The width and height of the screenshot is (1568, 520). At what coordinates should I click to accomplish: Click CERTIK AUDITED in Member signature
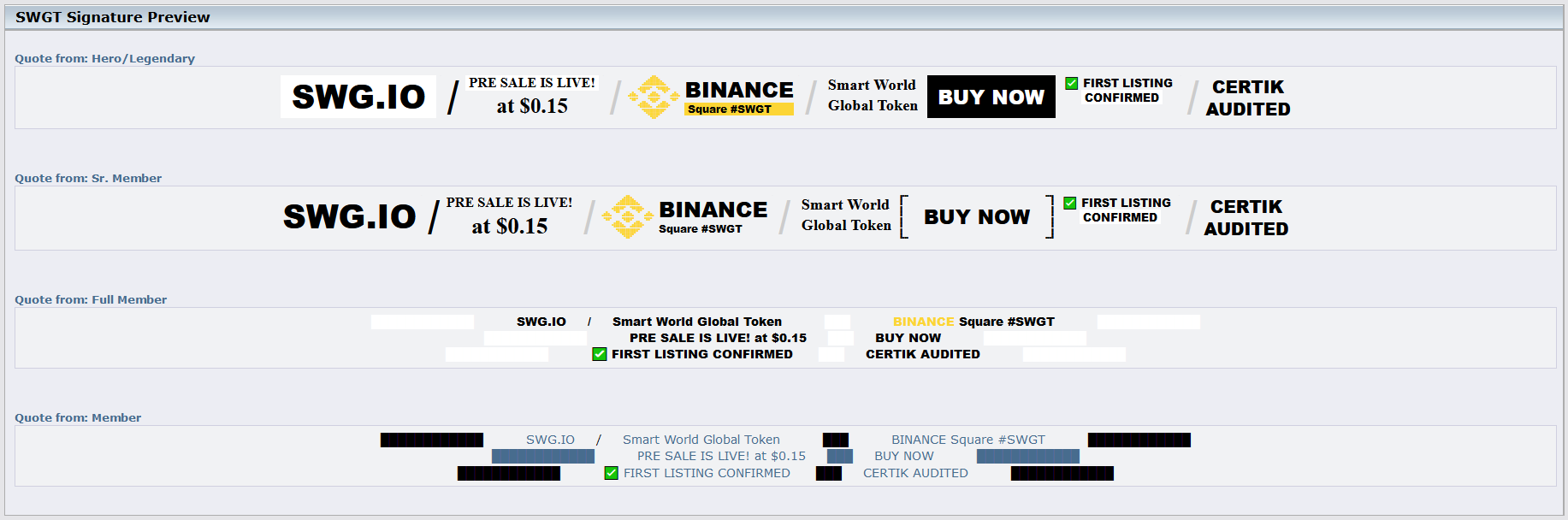pos(915,473)
